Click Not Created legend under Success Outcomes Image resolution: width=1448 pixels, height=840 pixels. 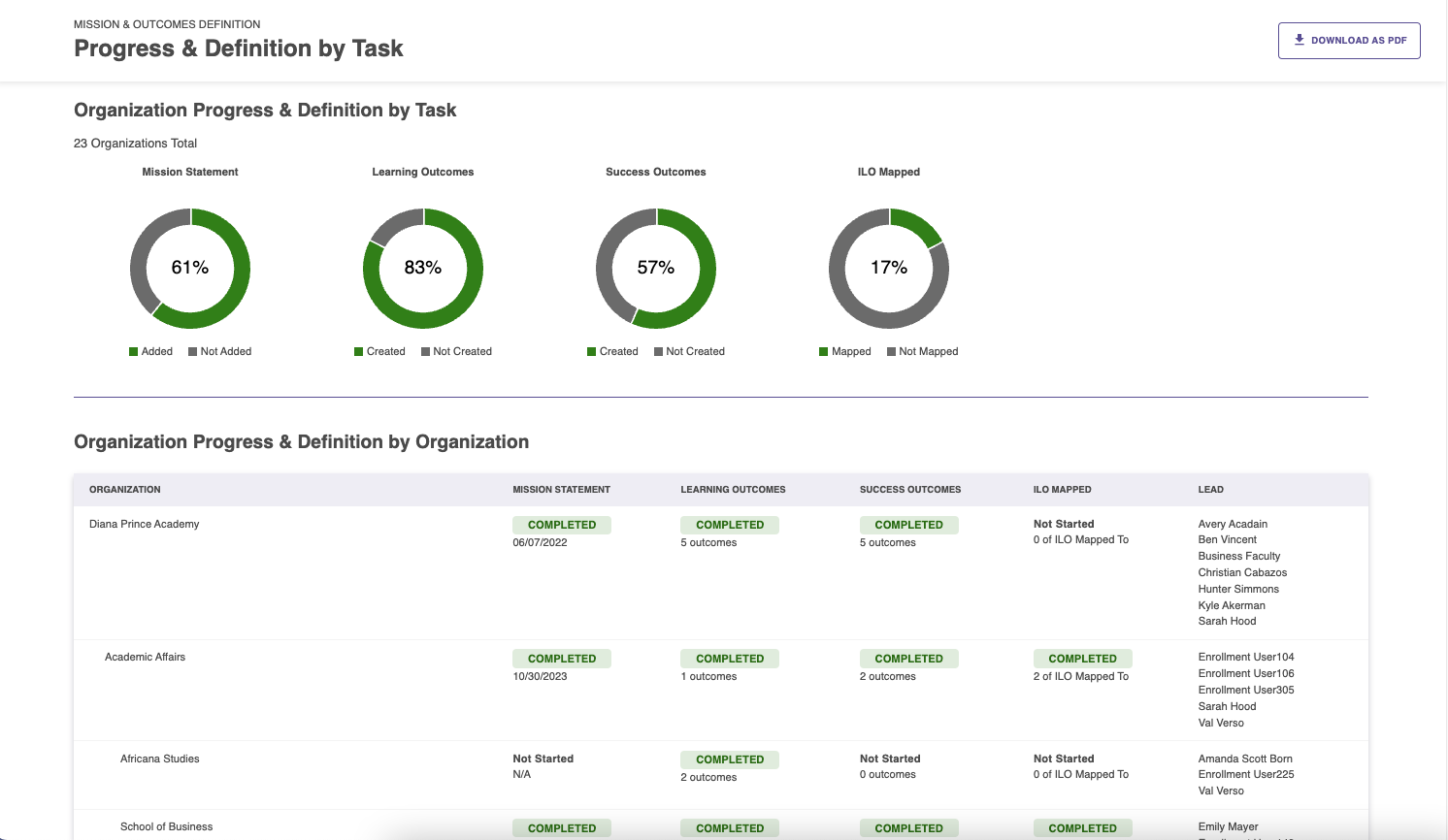click(x=689, y=352)
